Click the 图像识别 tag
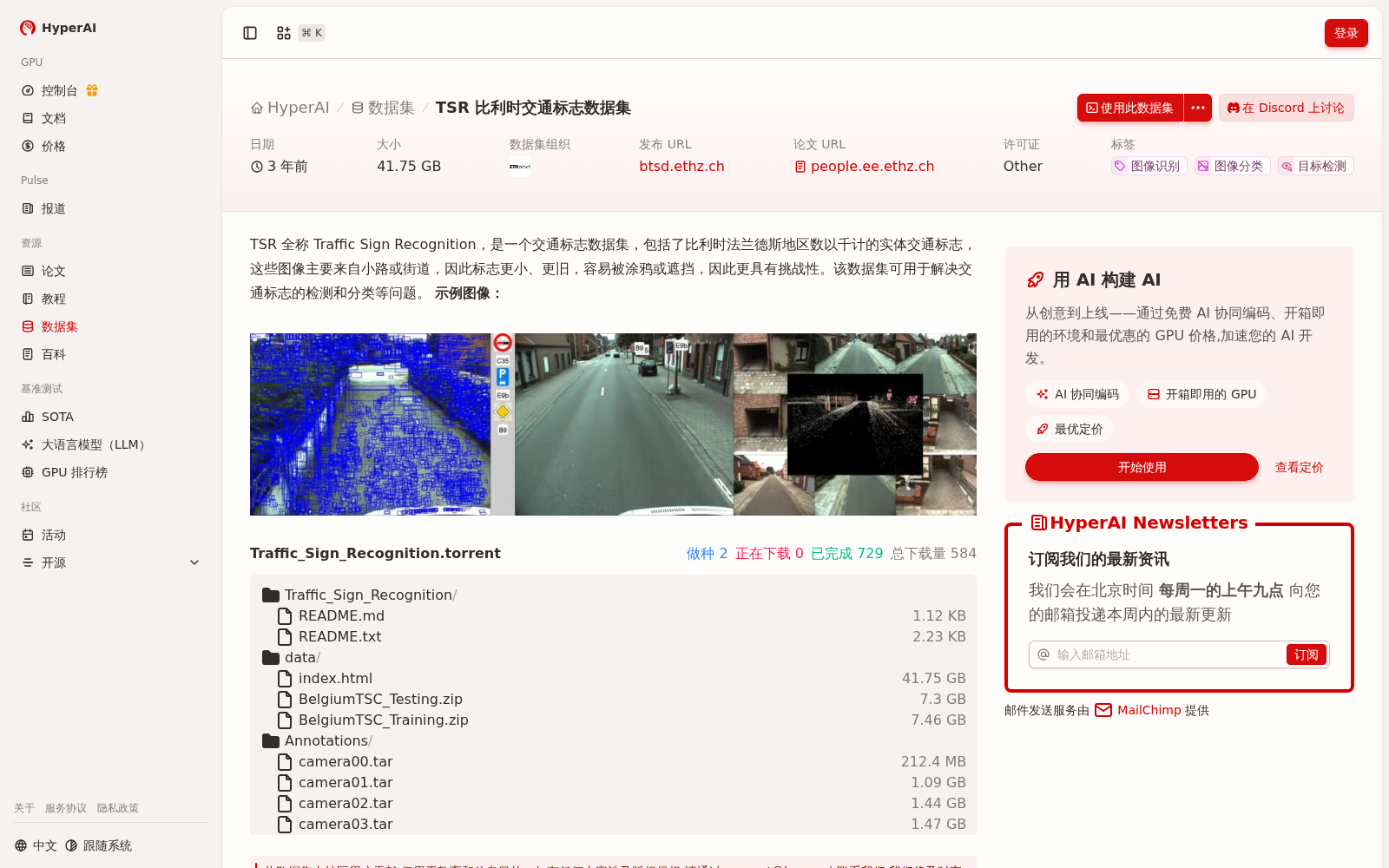1389x868 pixels. coord(1149,166)
